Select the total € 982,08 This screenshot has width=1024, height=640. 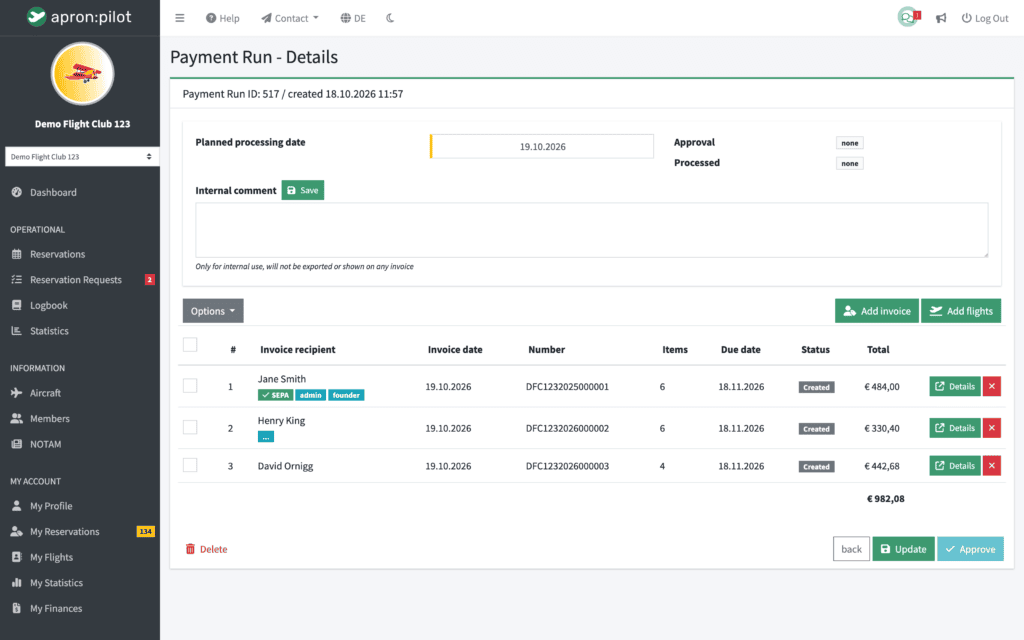coord(886,499)
